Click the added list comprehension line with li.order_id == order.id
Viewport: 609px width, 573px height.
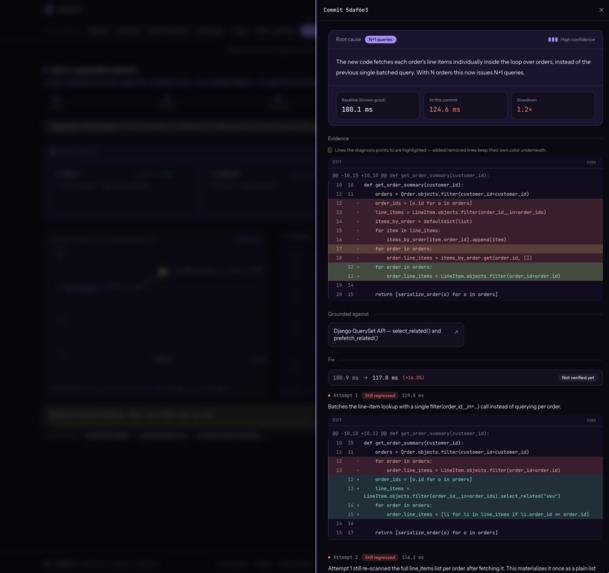(x=465, y=514)
